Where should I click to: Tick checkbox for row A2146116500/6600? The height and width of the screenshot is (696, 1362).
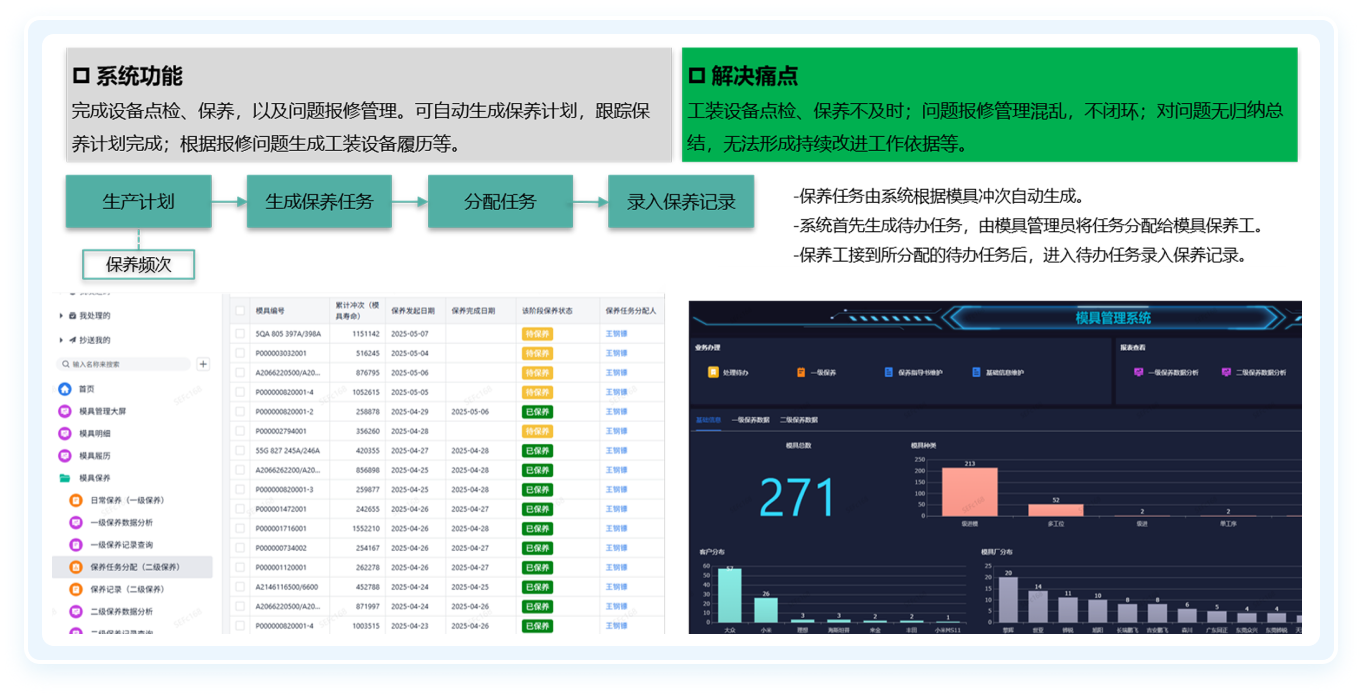tap(240, 587)
